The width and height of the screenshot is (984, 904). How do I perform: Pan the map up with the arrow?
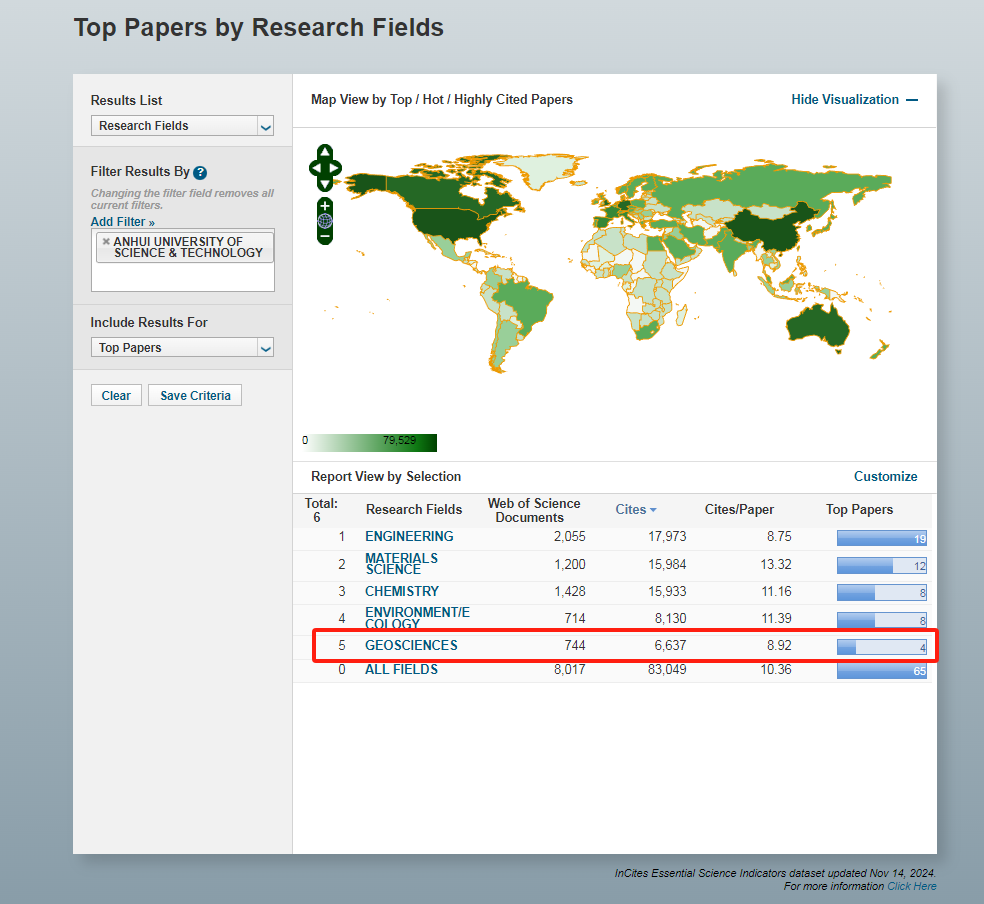click(325, 153)
